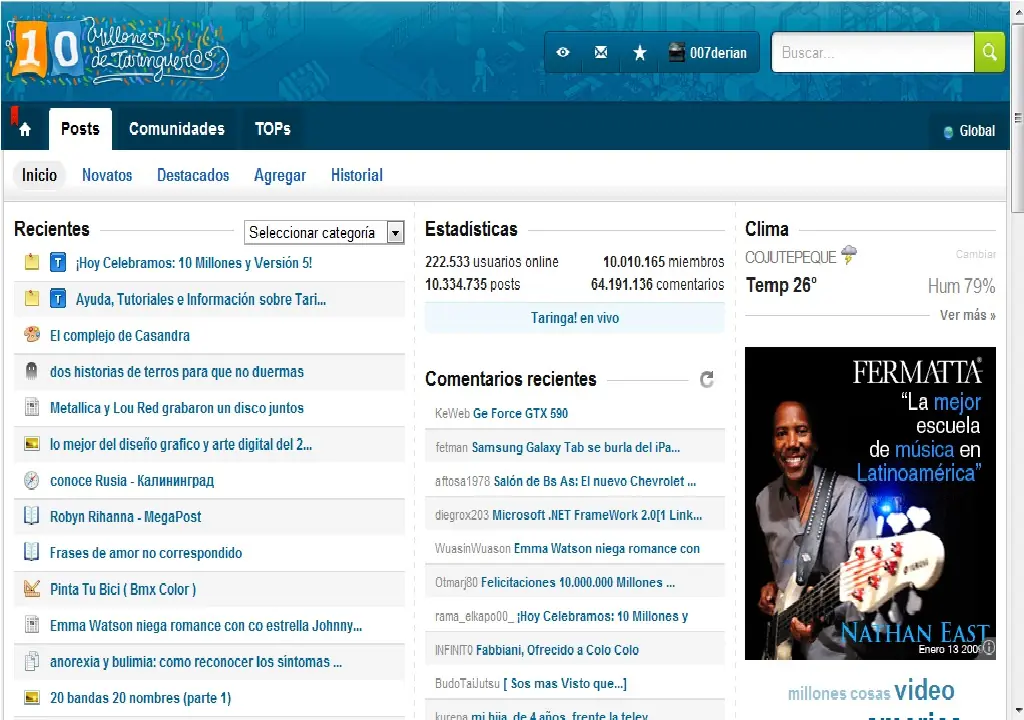Viewport: 1024px width, 720px height.
Task: Switch to the Comunidades tab
Action: pos(176,129)
